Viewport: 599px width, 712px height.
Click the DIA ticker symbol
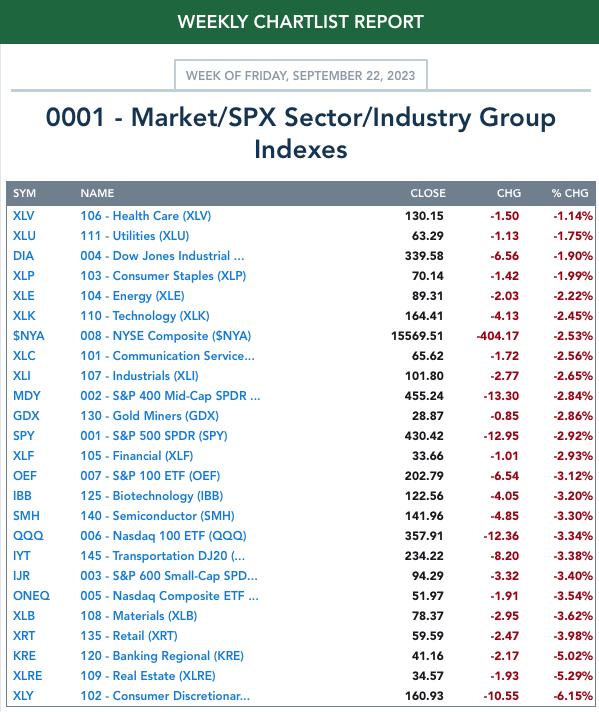point(23,256)
